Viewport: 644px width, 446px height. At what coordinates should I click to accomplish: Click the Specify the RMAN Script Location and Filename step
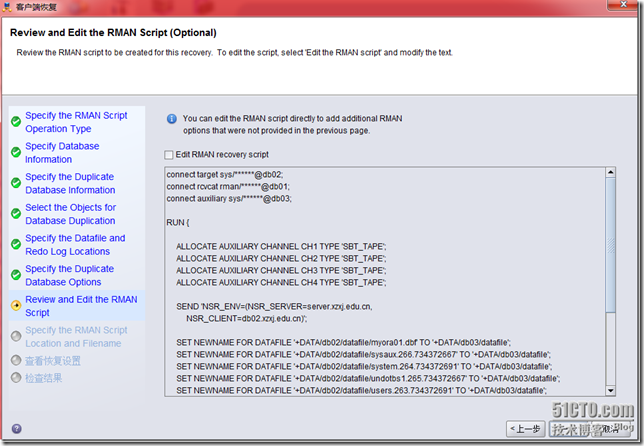(x=76, y=337)
